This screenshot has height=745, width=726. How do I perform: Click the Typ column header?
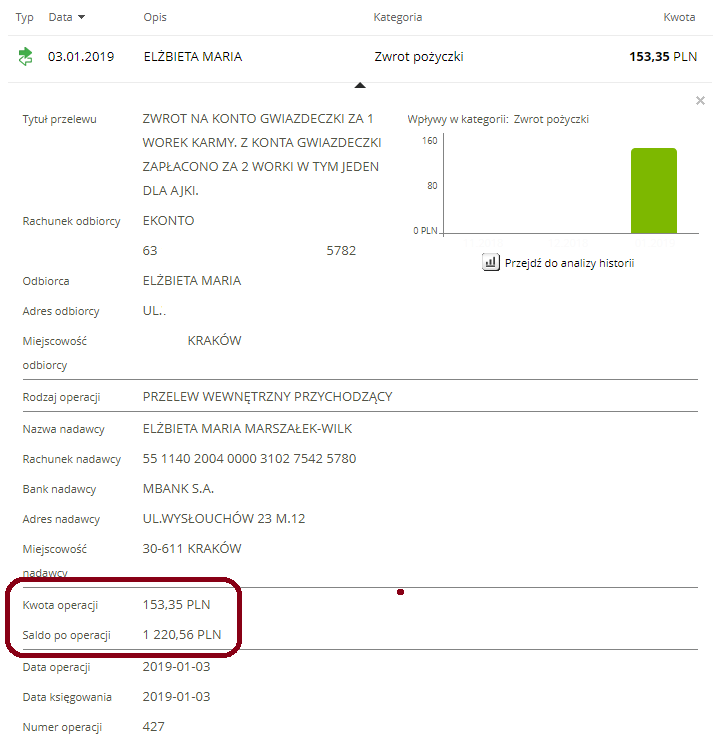[x=24, y=17]
